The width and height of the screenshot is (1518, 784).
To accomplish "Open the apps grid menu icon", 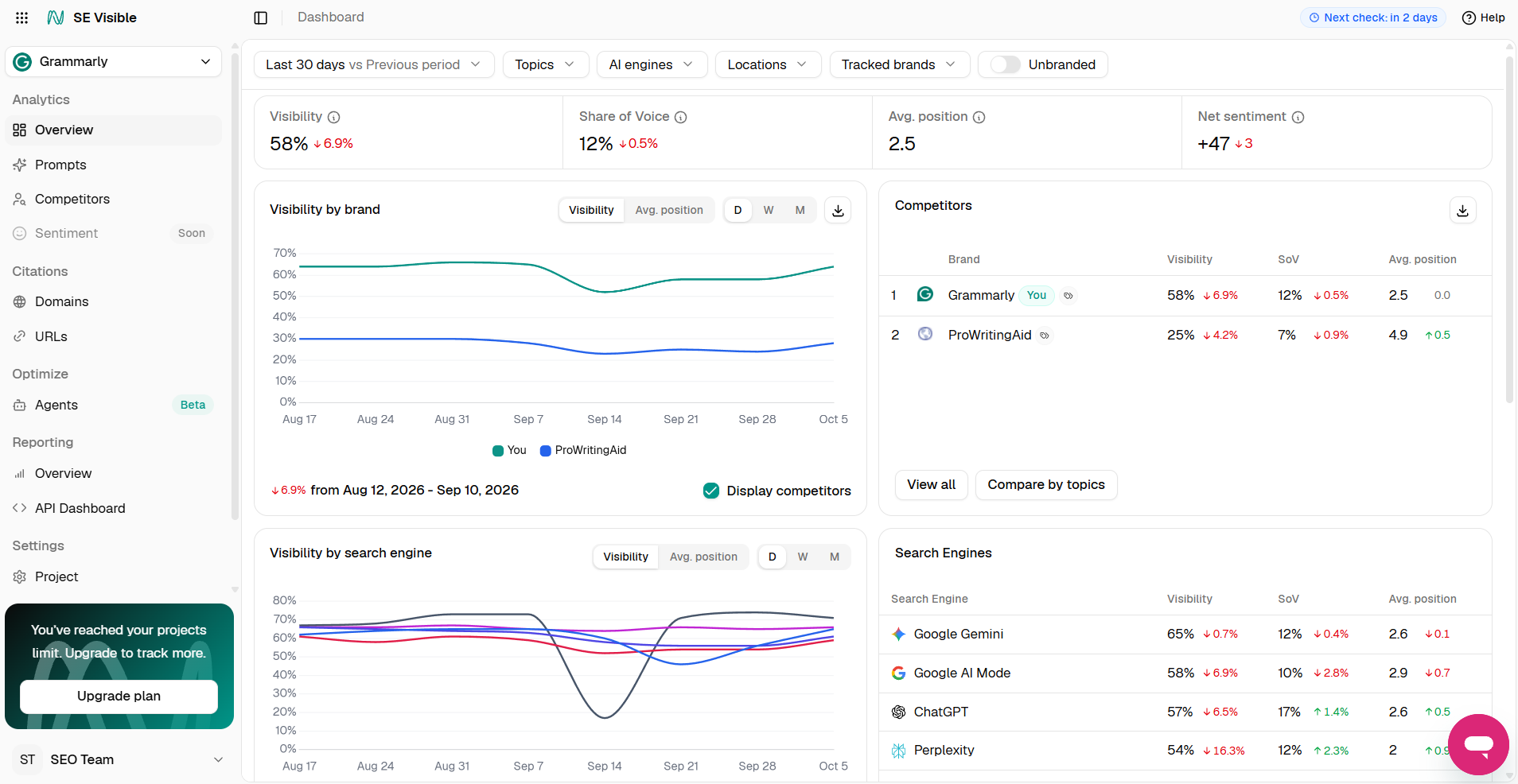I will 22,17.
